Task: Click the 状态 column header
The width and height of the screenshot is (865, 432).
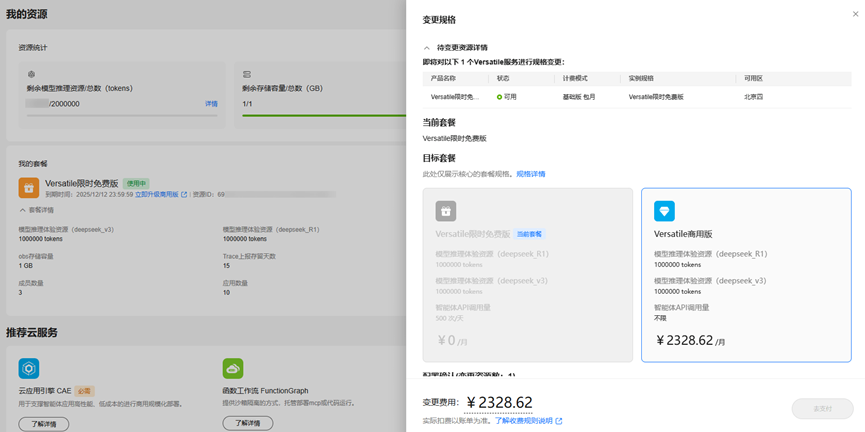Action: (503, 78)
